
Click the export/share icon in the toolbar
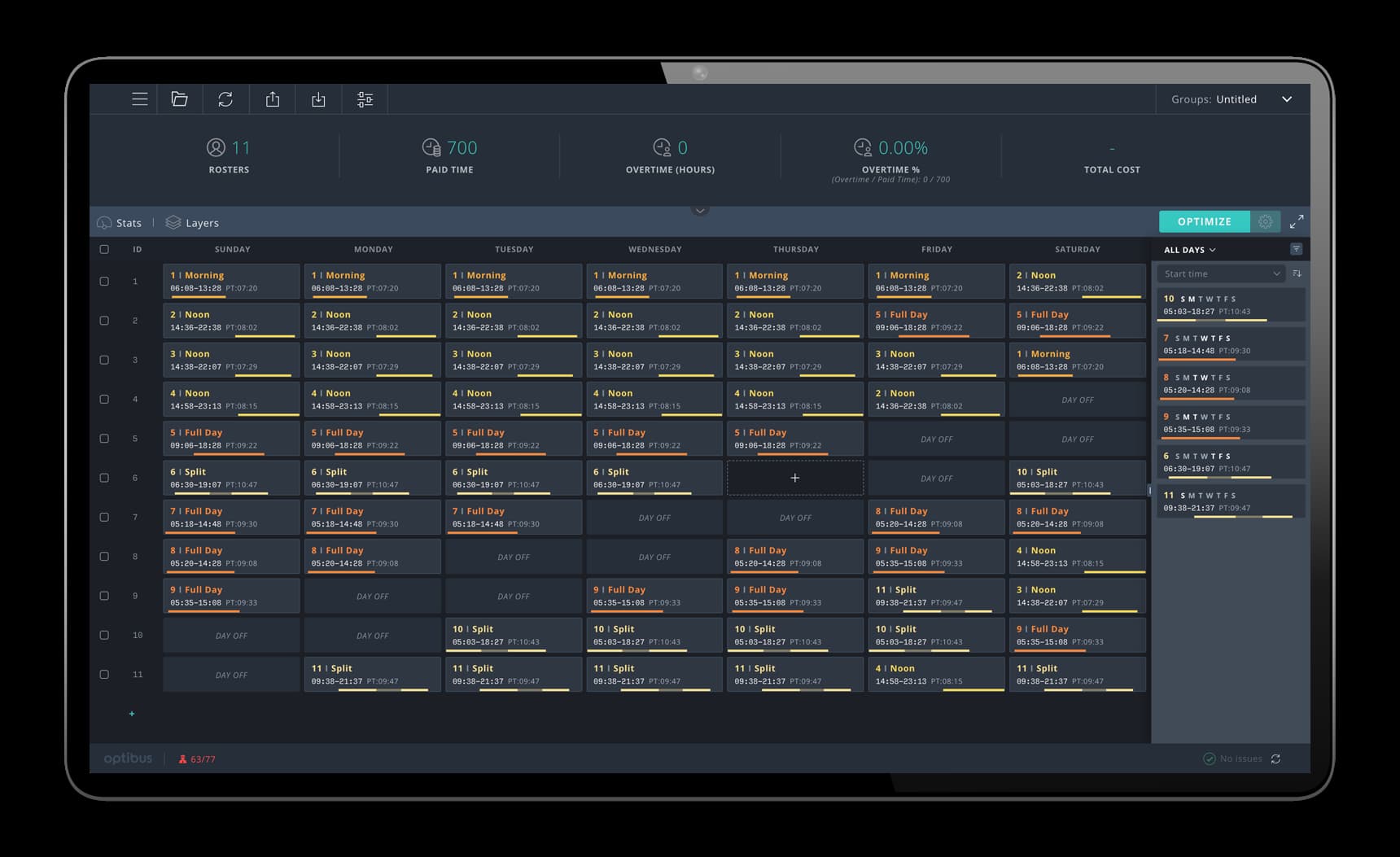pyautogui.click(x=273, y=99)
